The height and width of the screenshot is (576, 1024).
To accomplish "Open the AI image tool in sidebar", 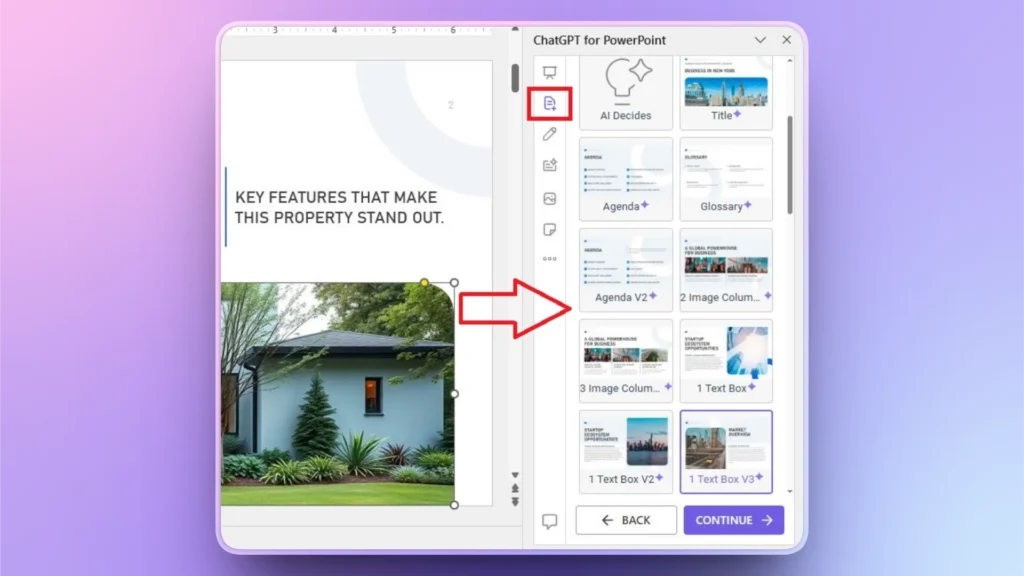I will click(x=549, y=198).
